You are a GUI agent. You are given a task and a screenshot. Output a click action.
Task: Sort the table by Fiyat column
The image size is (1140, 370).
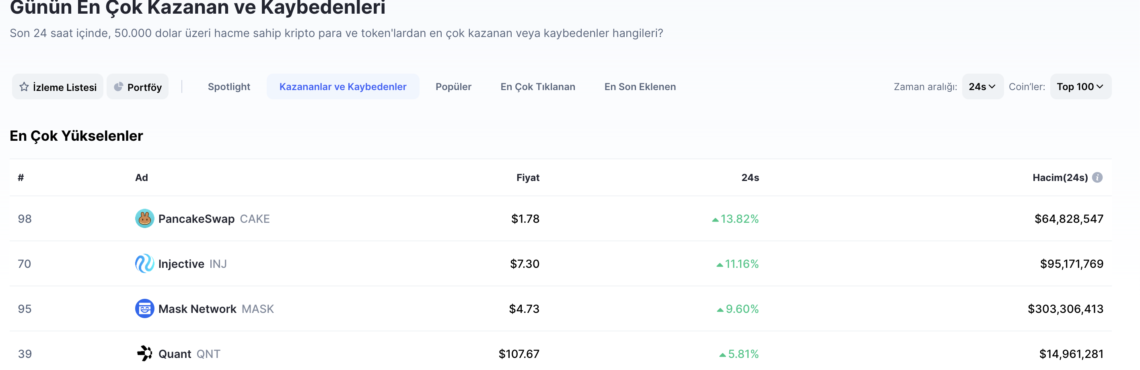(x=528, y=177)
